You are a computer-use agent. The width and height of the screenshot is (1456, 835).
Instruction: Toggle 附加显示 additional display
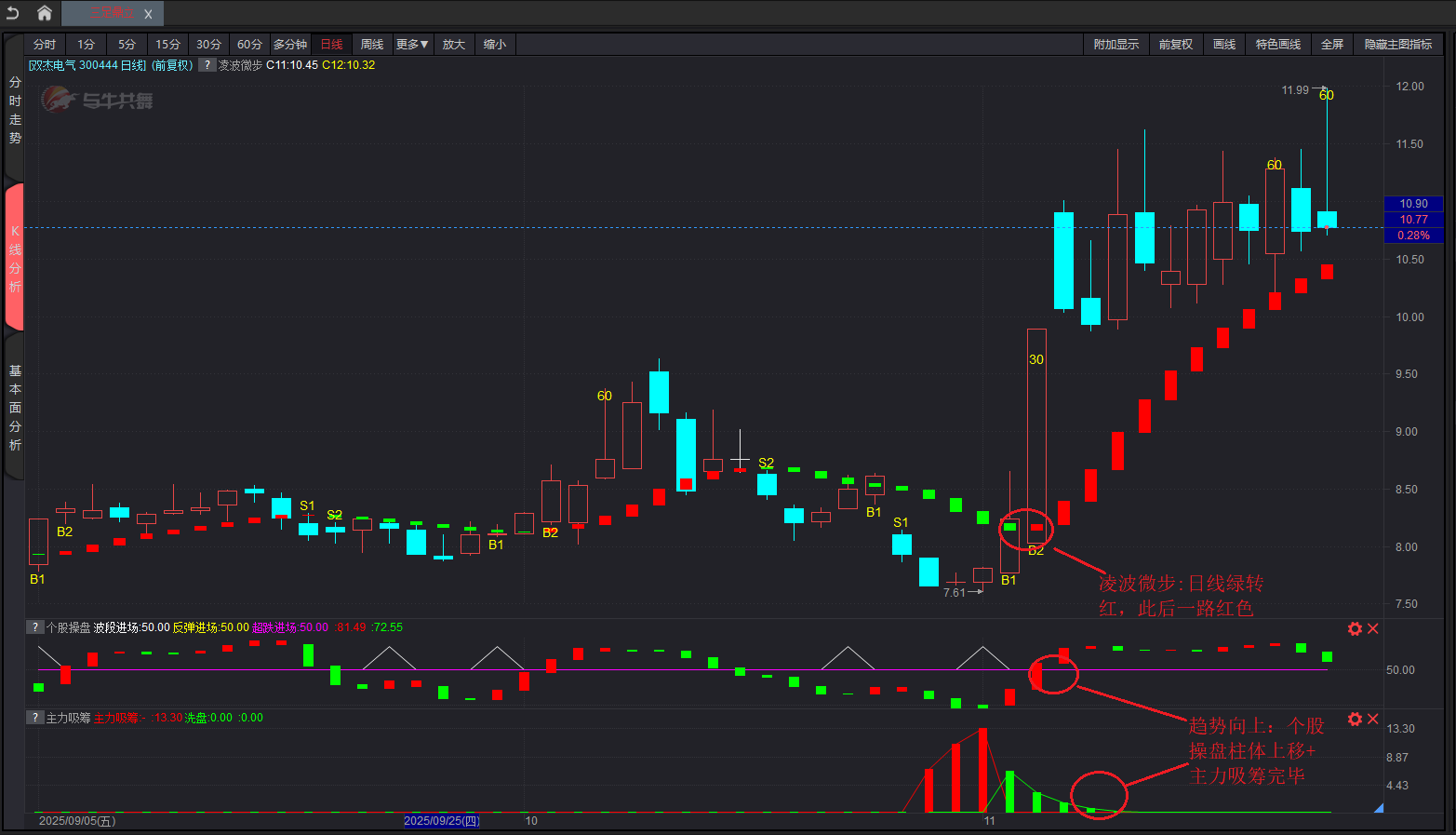click(x=1115, y=45)
